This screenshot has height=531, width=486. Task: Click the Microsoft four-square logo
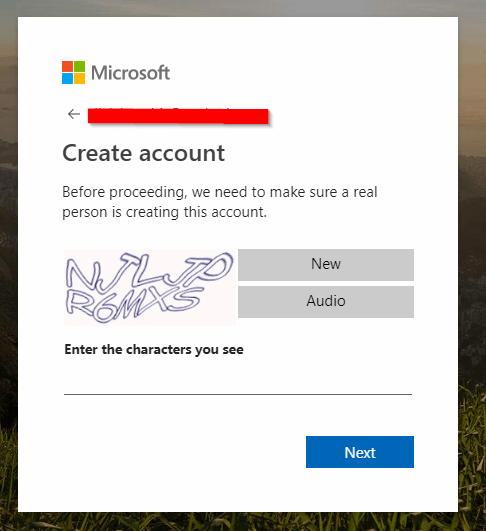73,72
